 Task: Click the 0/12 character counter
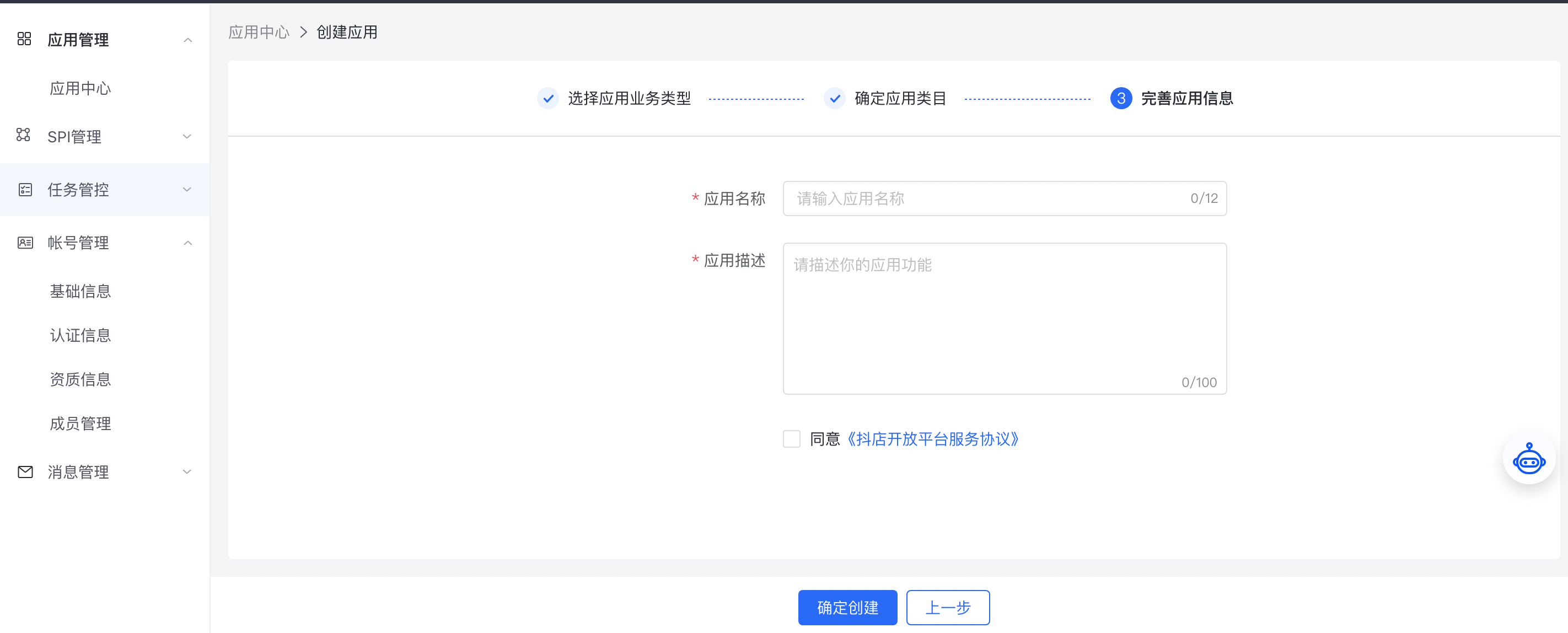click(x=1204, y=199)
